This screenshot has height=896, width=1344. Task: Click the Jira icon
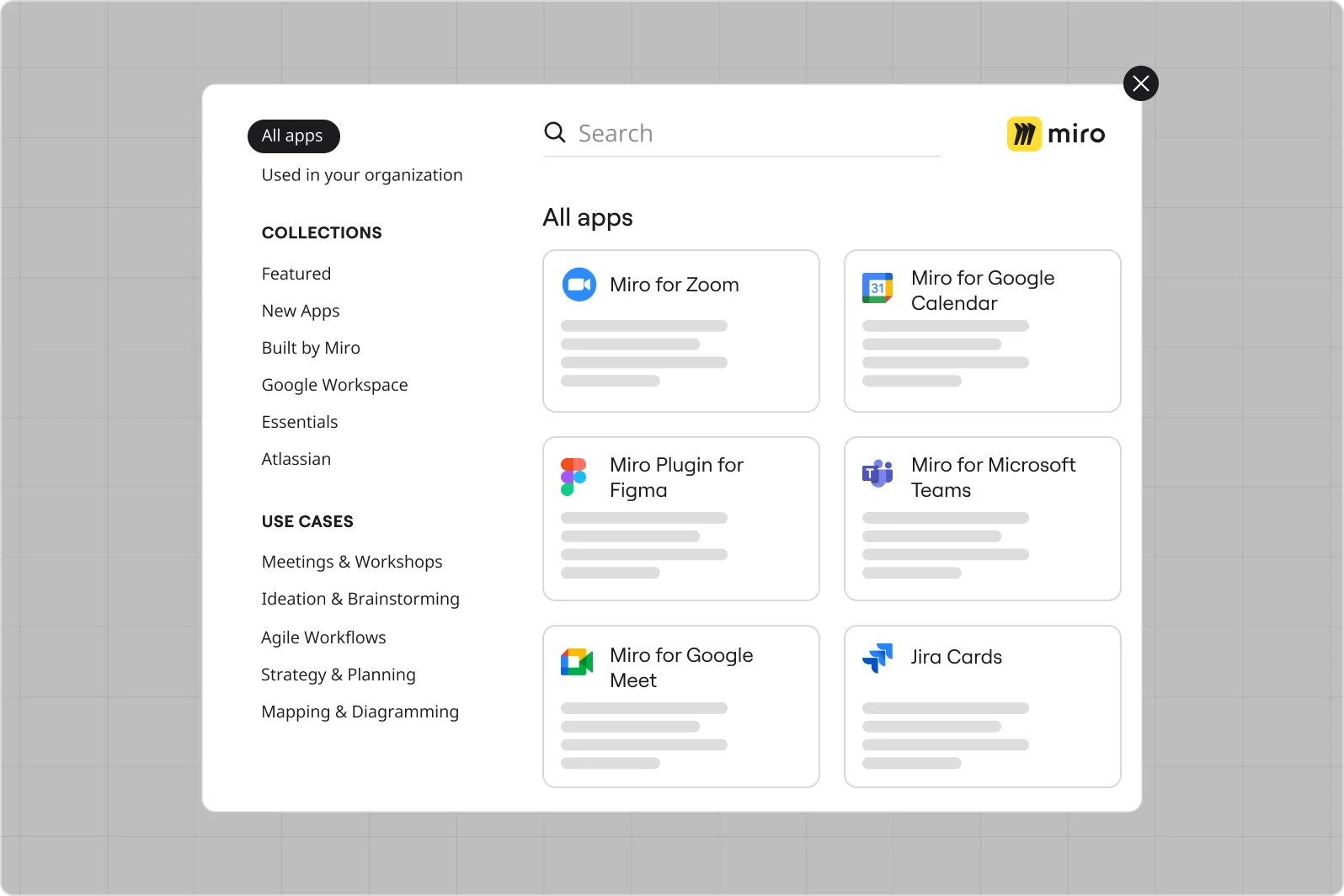tap(877, 658)
